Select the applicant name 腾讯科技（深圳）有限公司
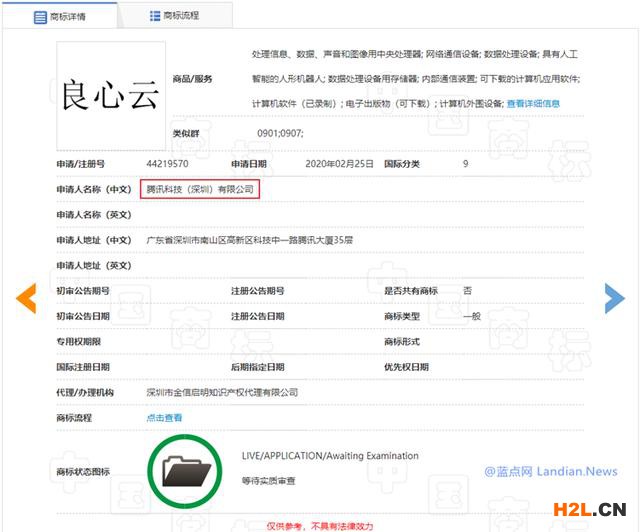The height and width of the screenshot is (532, 640). click(x=200, y=189)
